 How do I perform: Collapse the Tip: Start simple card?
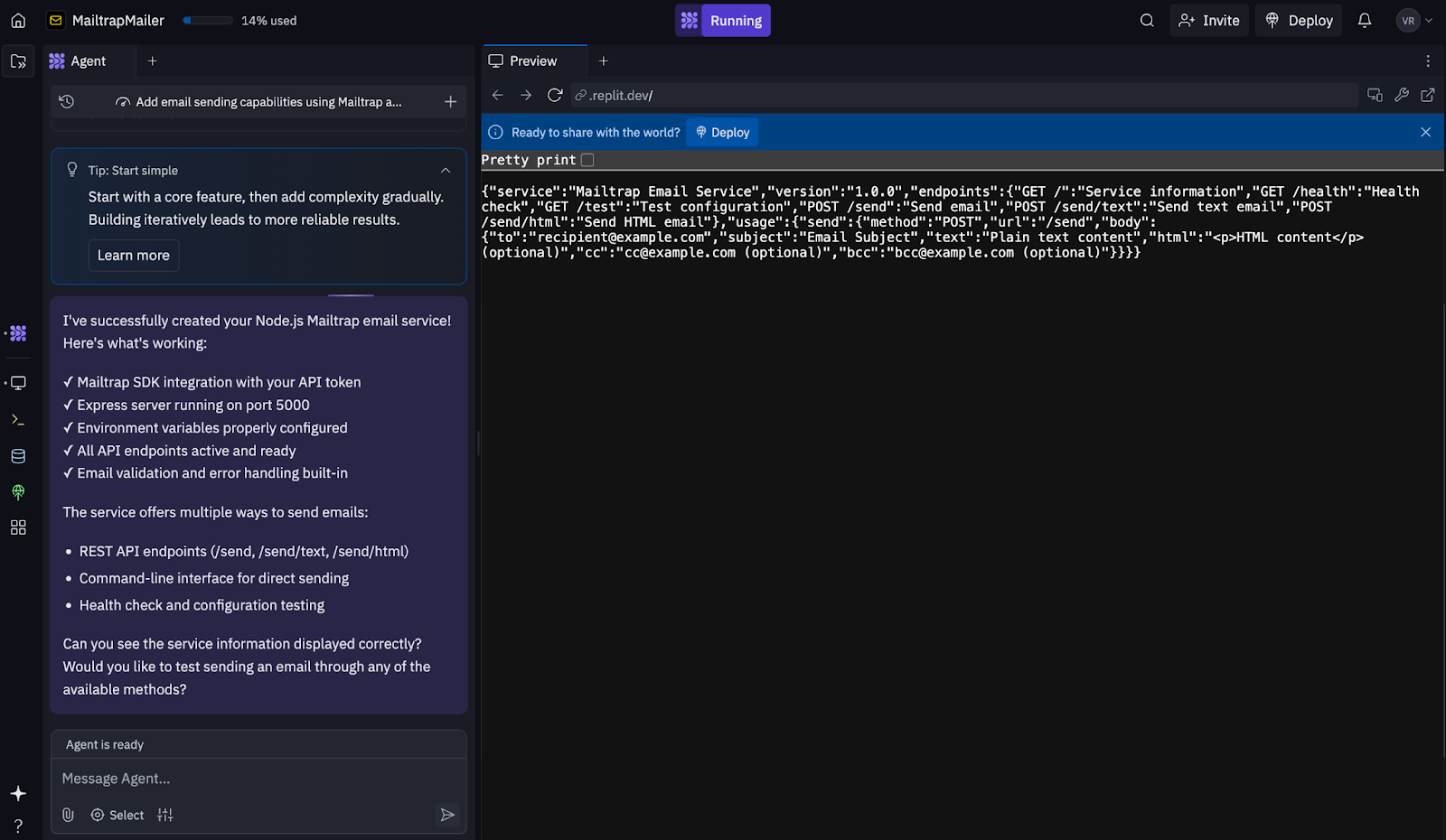click(x=446, y=170)
